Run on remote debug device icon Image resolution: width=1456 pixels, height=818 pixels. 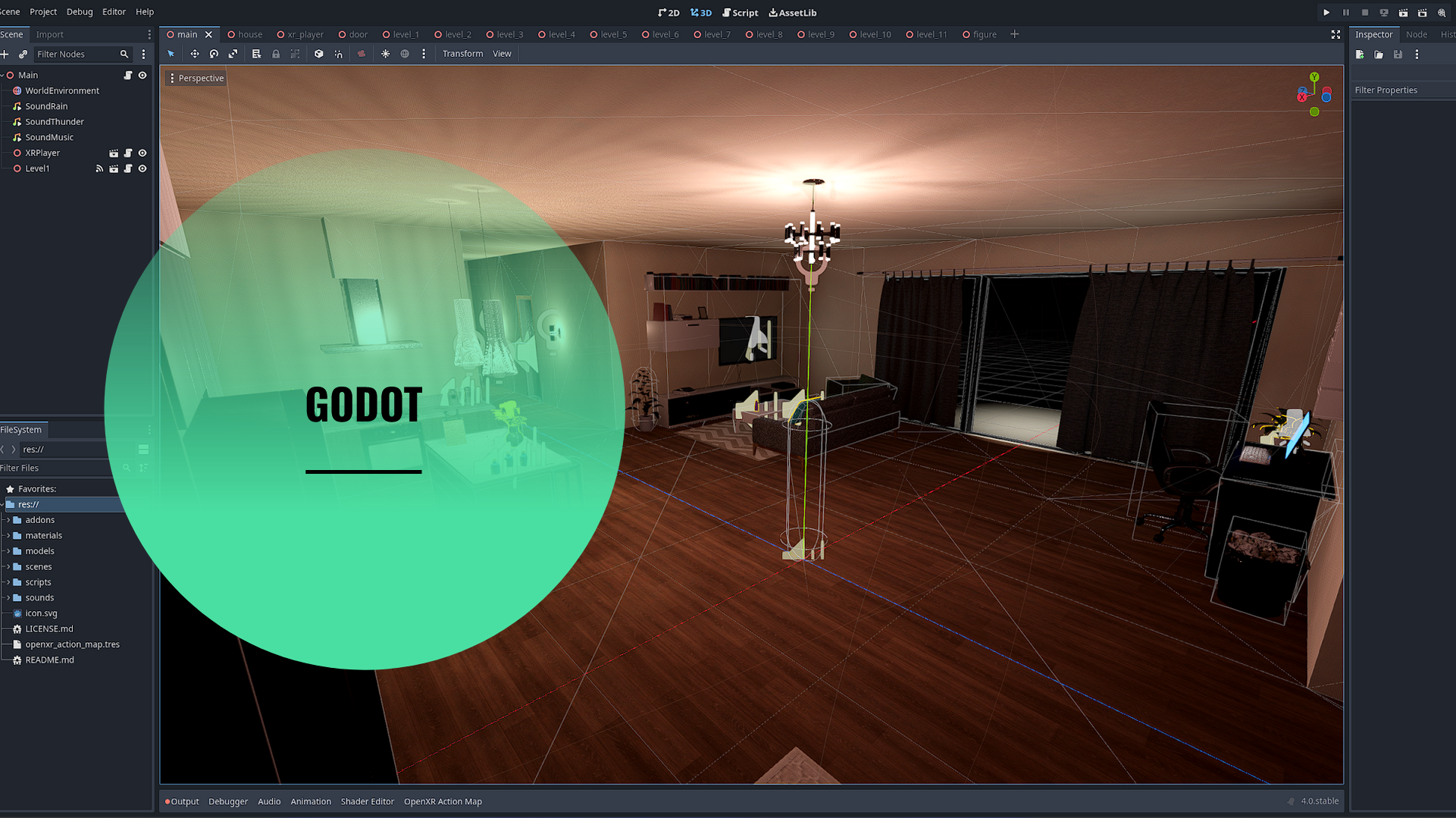click(x=1384, y=13)
